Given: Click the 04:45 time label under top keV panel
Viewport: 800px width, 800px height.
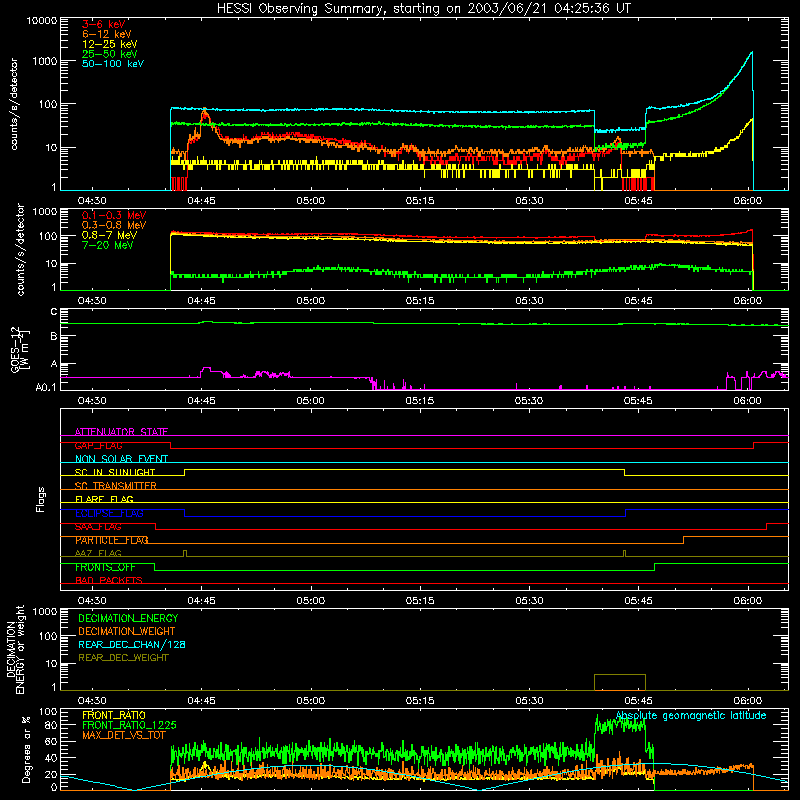Looking at the screenshot, I should coord(202,201).
